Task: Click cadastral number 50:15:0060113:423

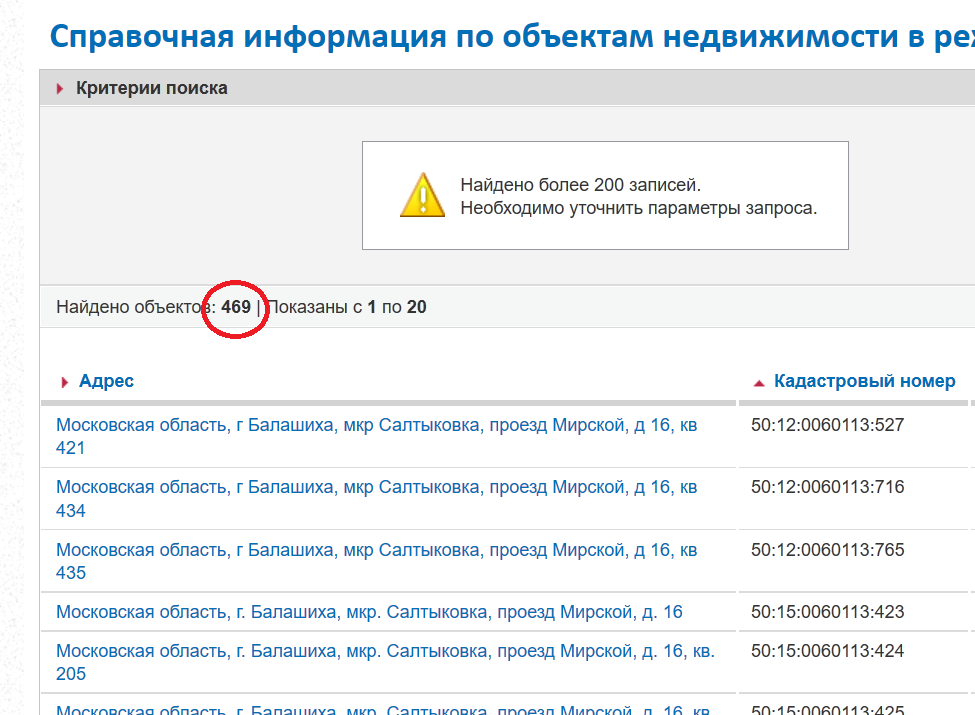Action: [827, 612]
